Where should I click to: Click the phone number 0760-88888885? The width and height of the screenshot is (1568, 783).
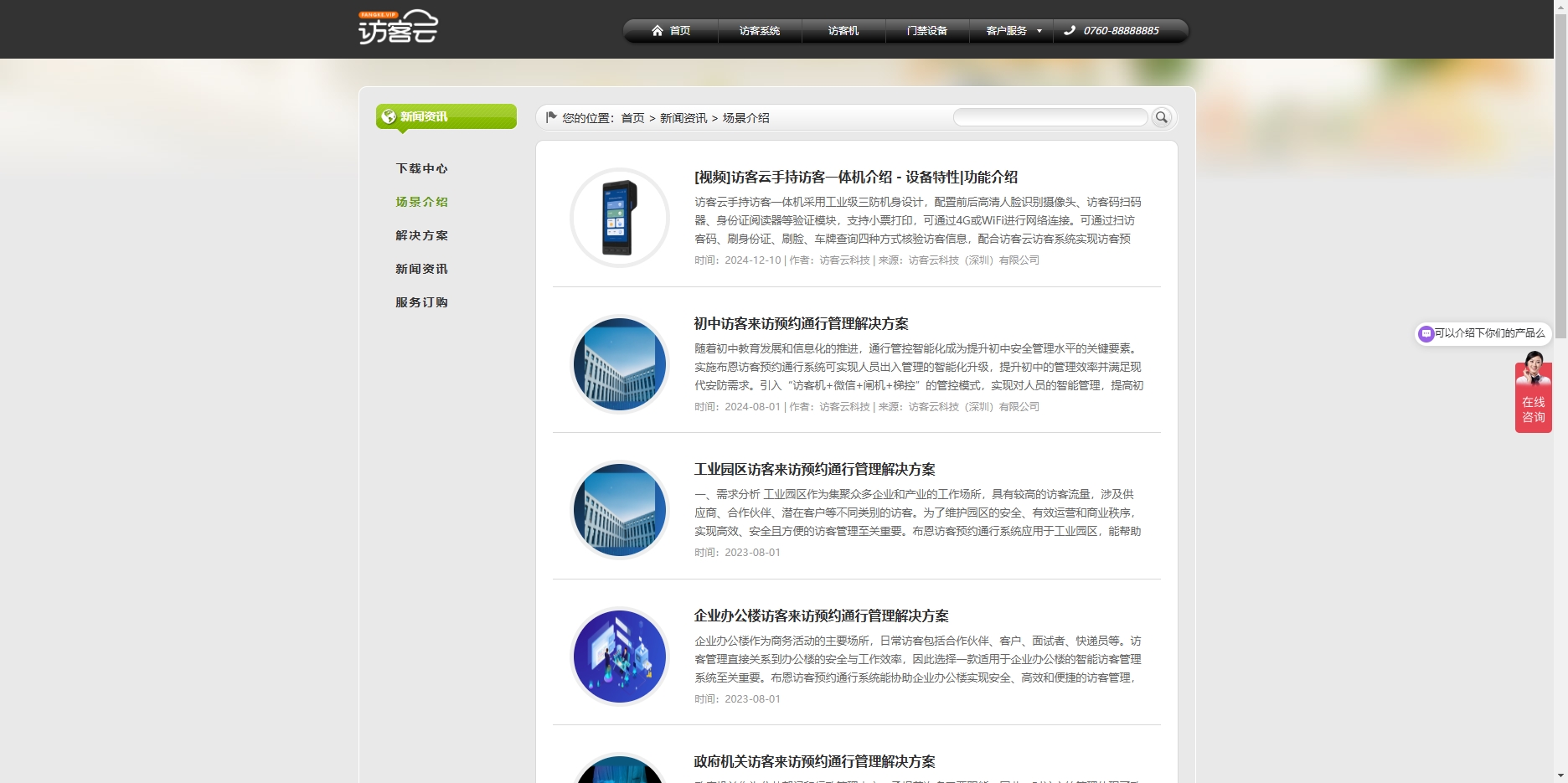click(x=1122, y=31)
